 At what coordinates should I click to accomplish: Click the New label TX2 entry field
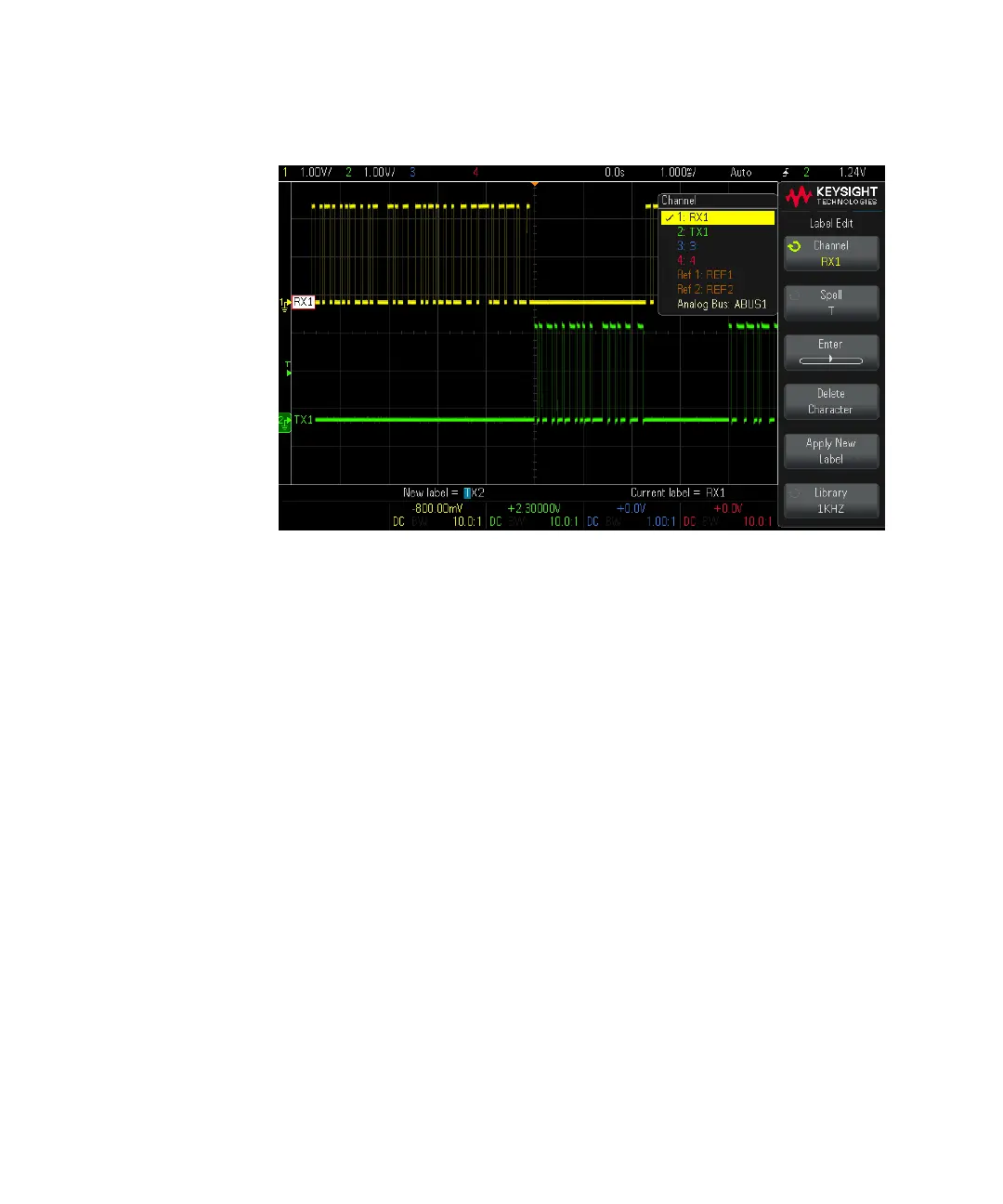coord(475,492)
